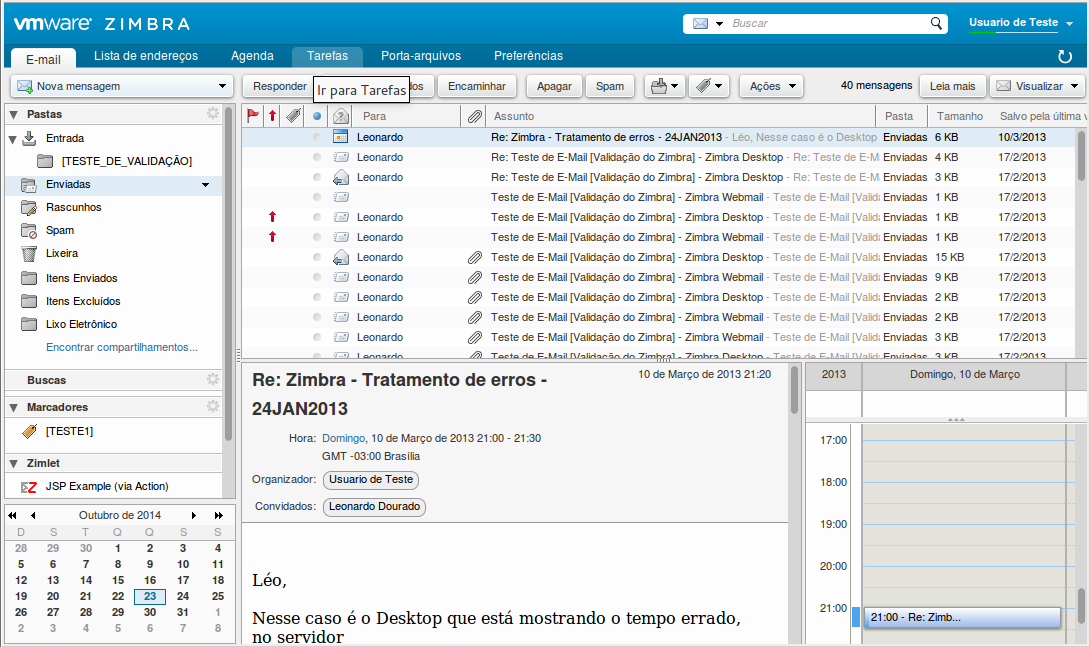Image resolution: width=1090 pixels, height=647 pixels.
Task: Click the Marcadores gear options icon
Action: pos(213,407)
